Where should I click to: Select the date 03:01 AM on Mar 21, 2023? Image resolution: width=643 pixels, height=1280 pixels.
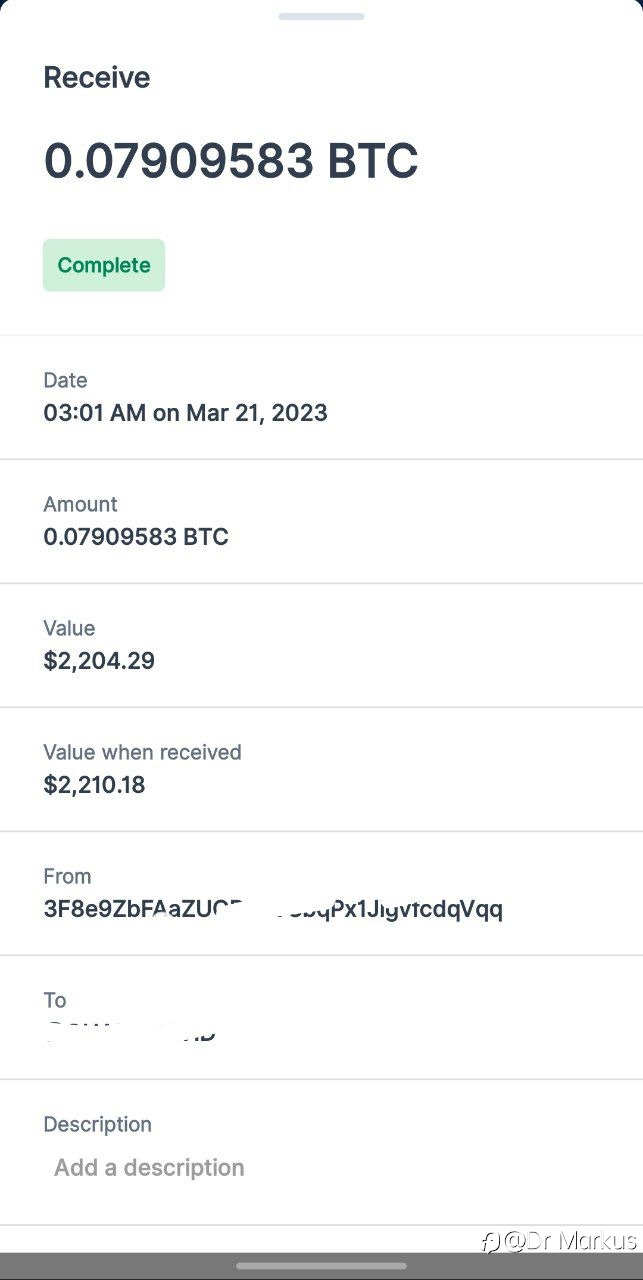click(x=185, y=413)
